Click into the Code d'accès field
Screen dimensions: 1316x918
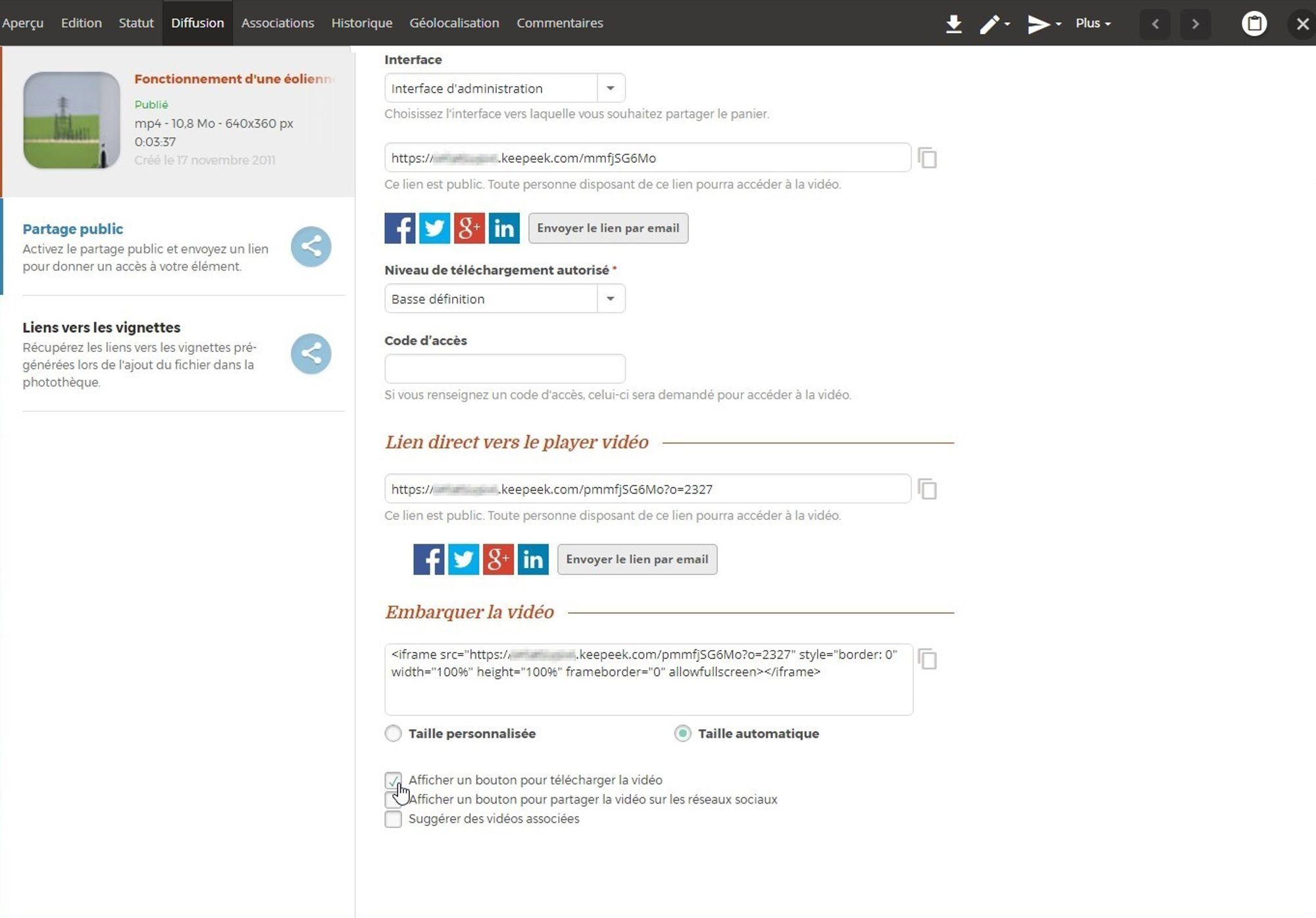pyautogui.click(x=505, y=369)
